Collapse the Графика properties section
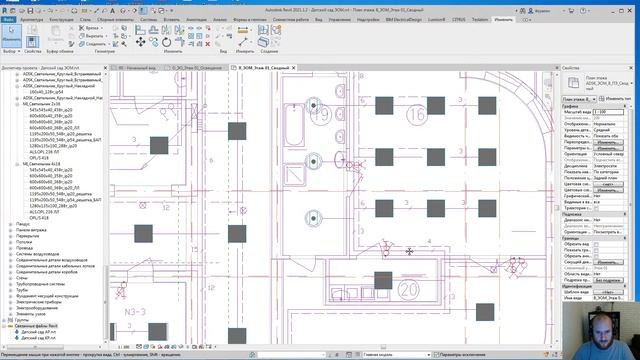Image resolution: width=640 pixels, height=360 pixels. [624, 106]
